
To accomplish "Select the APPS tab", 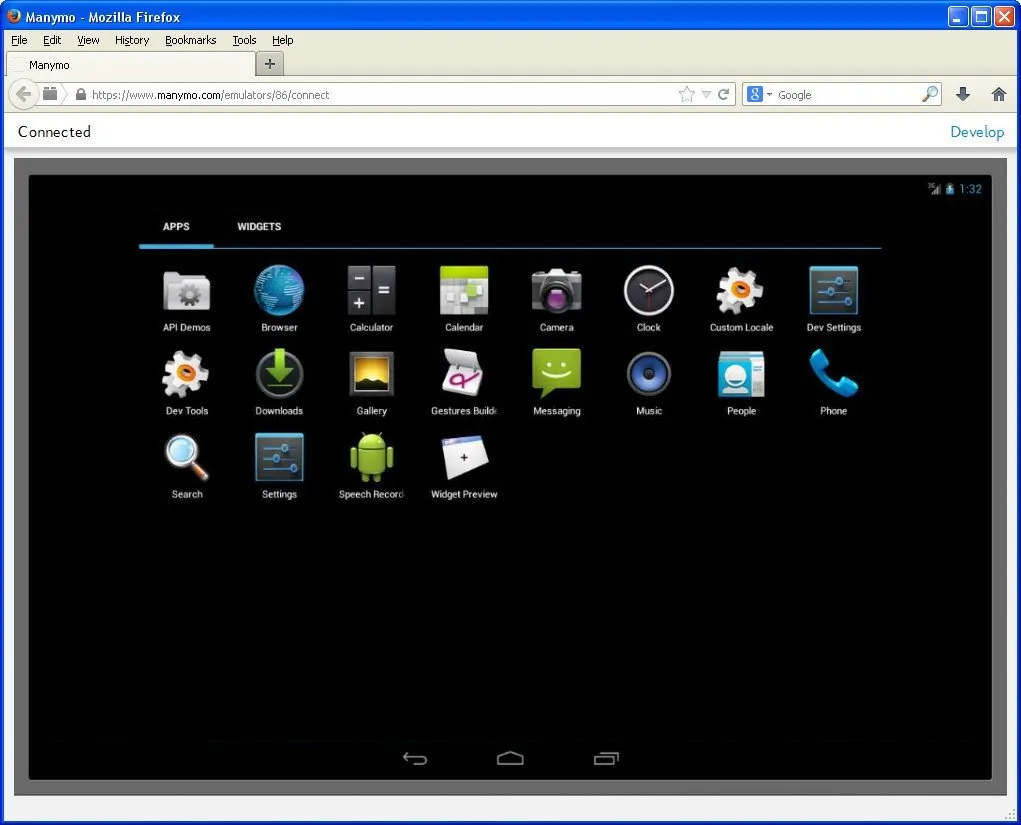I will tap(176, 227).
